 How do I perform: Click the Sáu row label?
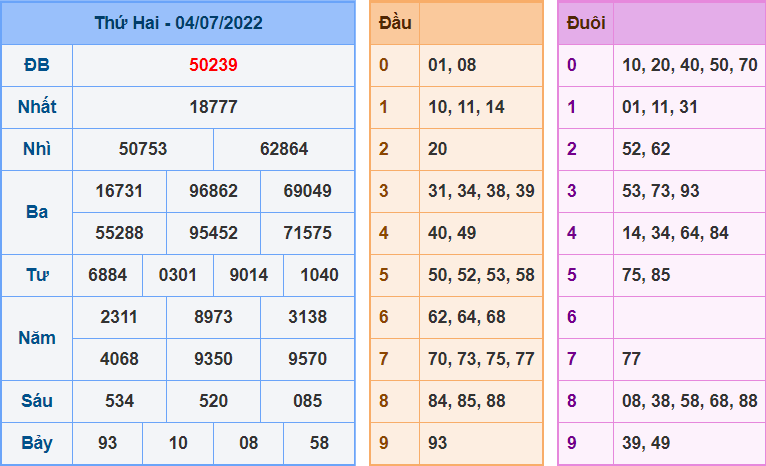pos(37,401)
